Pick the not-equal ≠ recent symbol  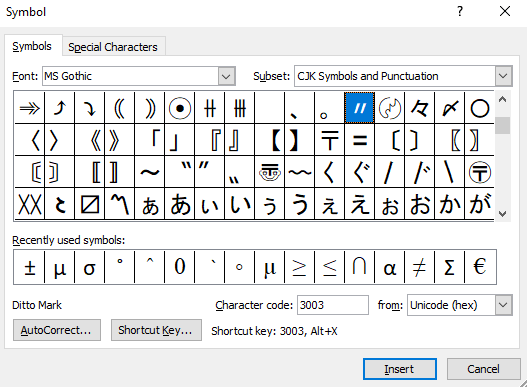tap(419, 267)
